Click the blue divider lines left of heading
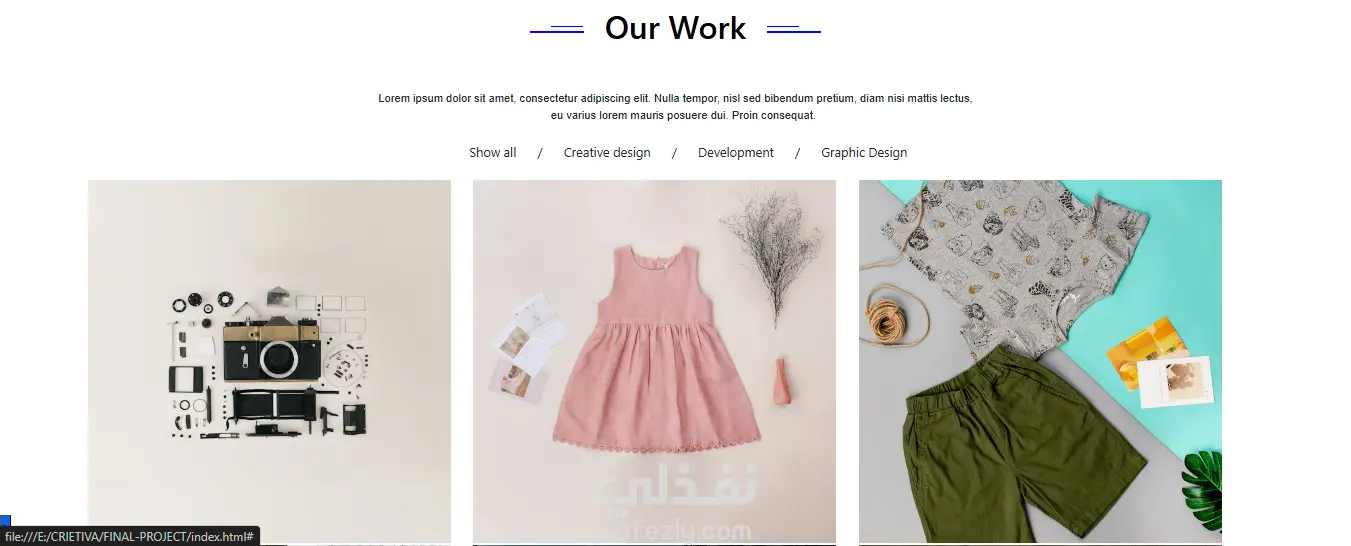 [557, 30]
